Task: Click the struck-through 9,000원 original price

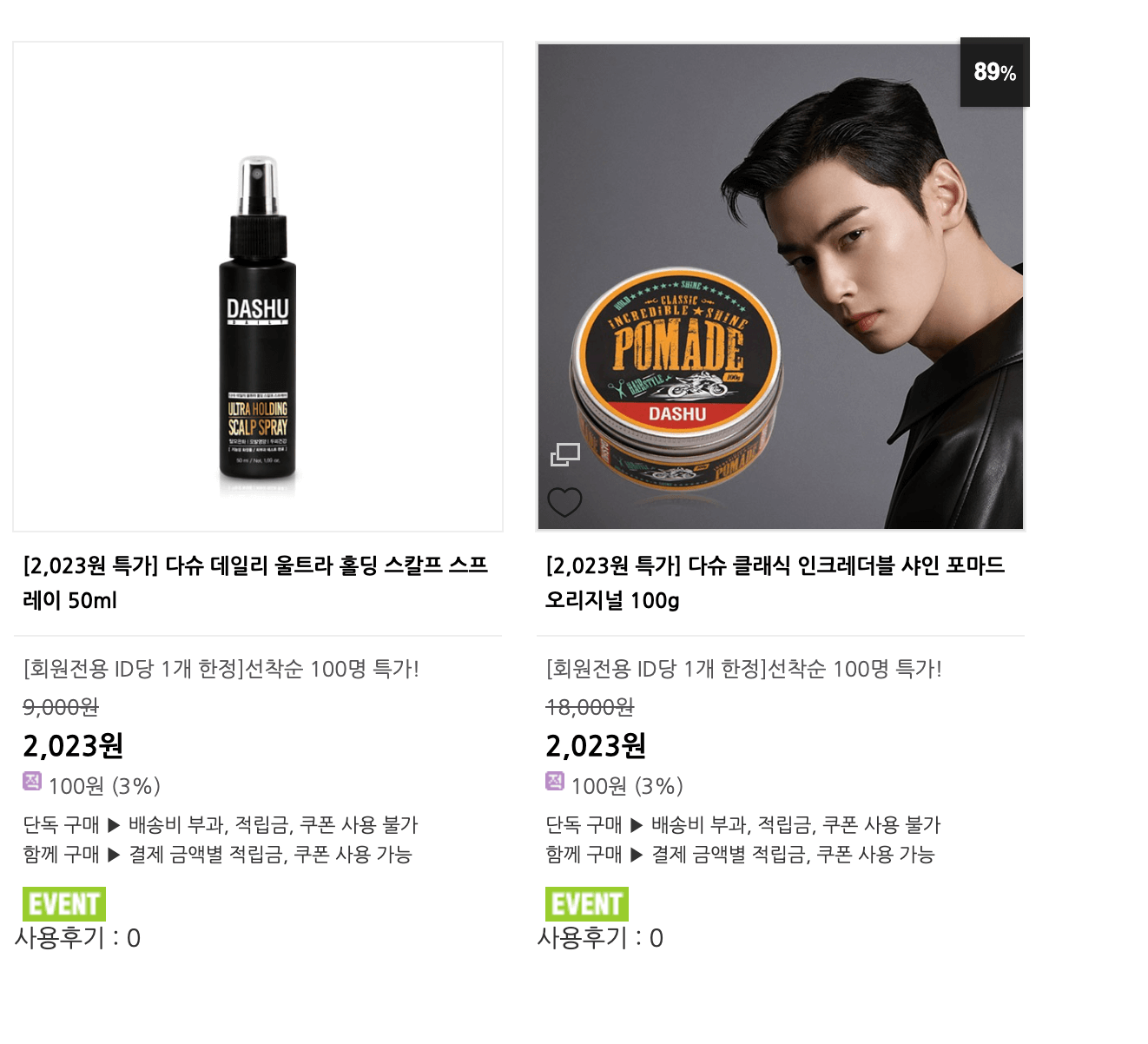Action: [x=61, y=707]
